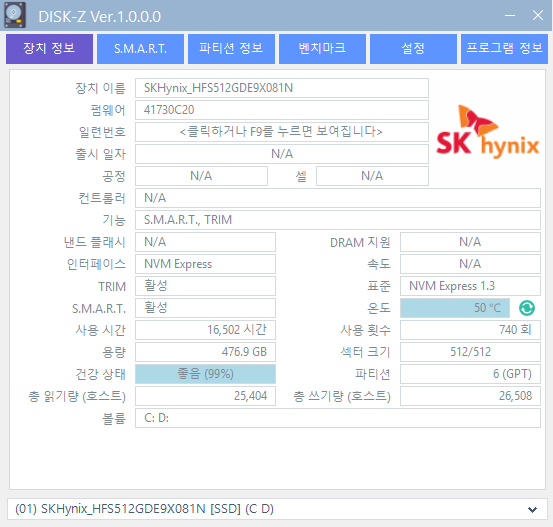The height and width of the screenshot is (527, 553).
Task: Switch to the S.M.A.R.T. tab
Action: point(140,49)
